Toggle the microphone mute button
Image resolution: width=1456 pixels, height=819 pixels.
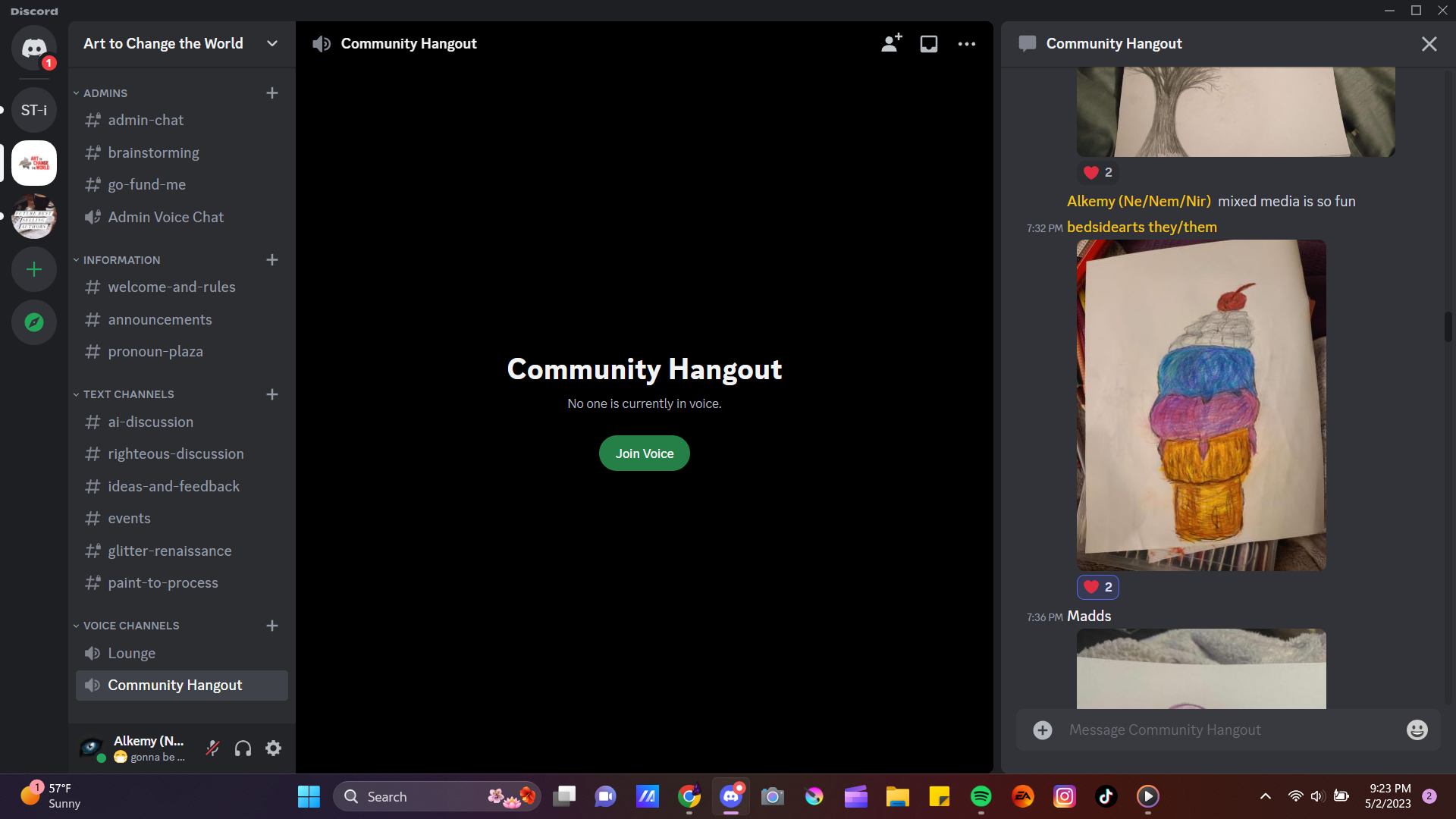pos(213,748)
